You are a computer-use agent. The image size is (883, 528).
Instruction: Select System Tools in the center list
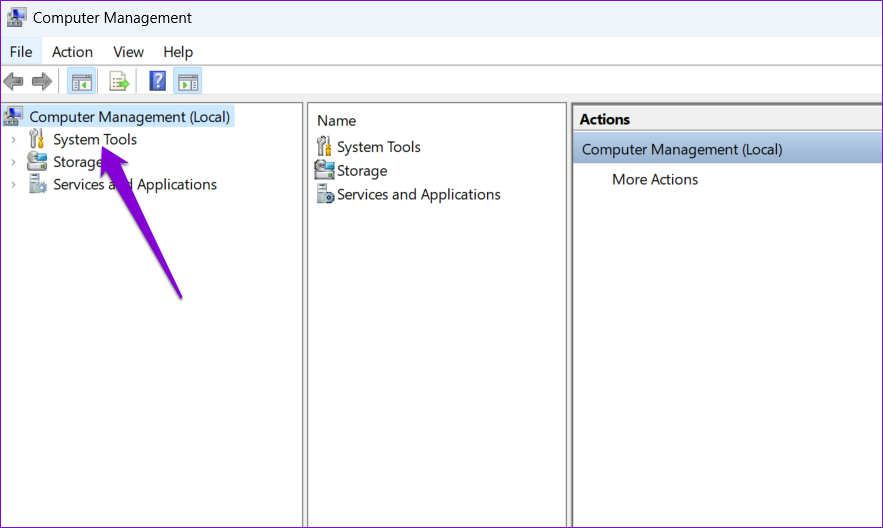click(378, 147)
